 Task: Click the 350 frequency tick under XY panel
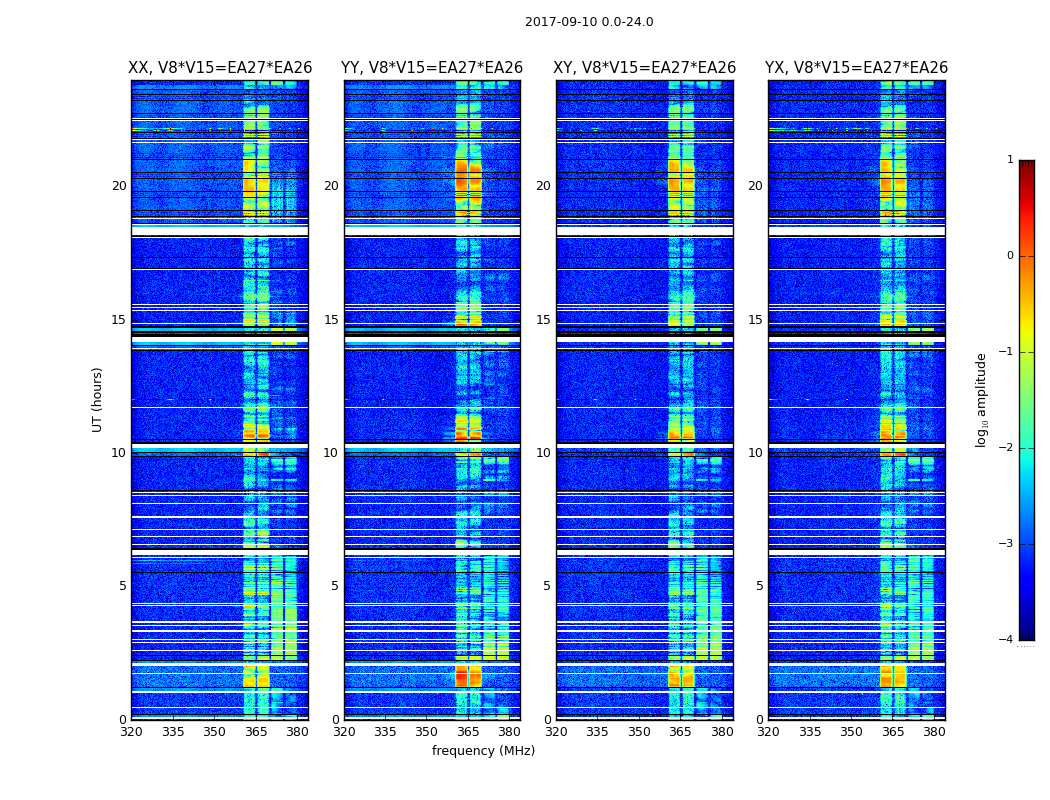pos(639,732)
